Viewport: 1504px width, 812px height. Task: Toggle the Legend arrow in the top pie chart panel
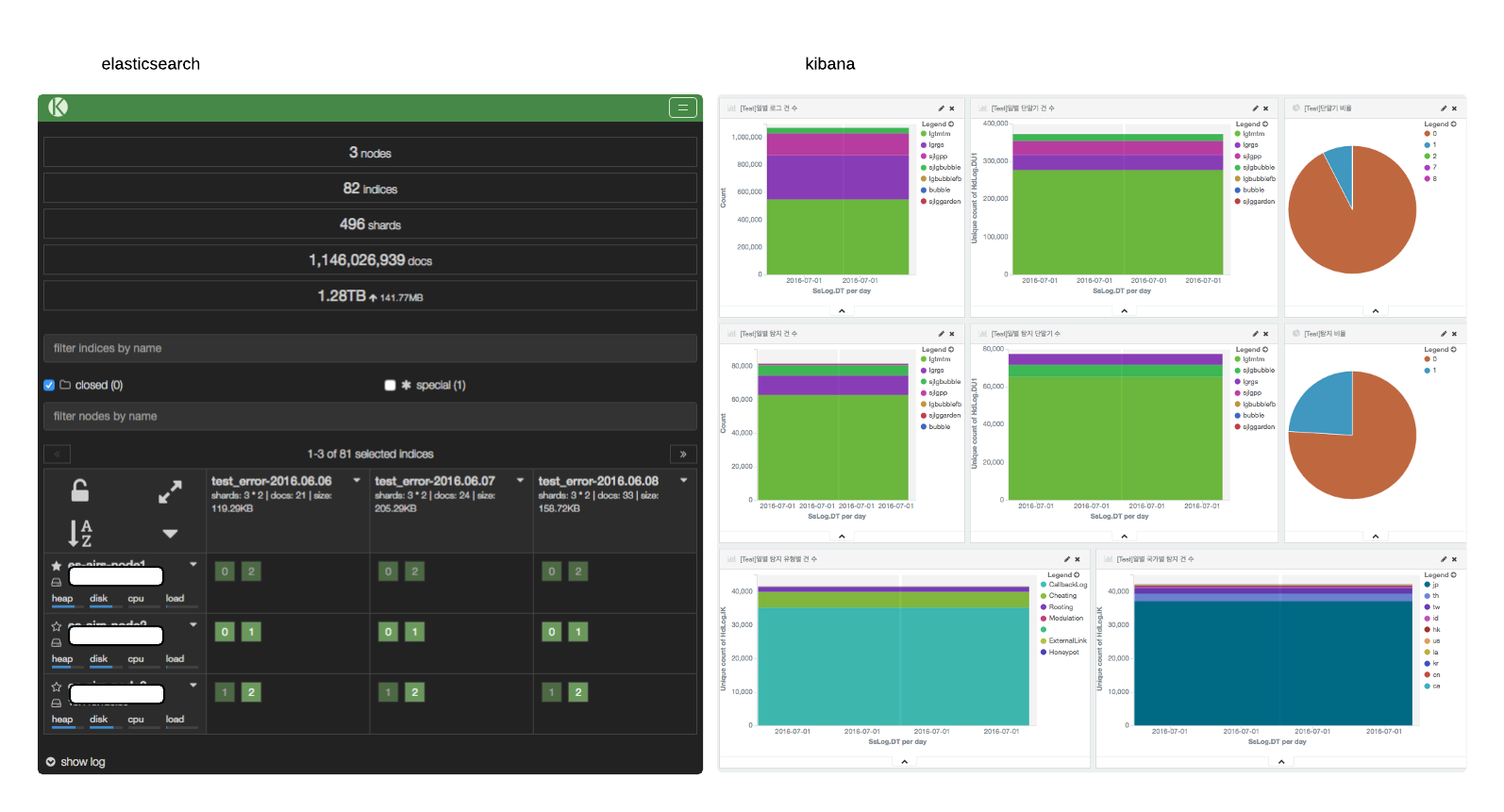(x=1454, y=124)
